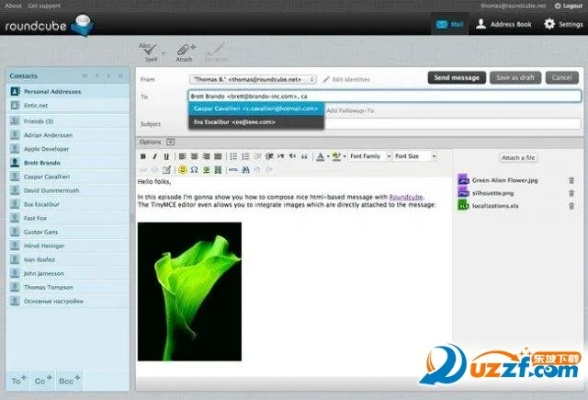Open the Font Size dropdown

click(x=416, y=156)
